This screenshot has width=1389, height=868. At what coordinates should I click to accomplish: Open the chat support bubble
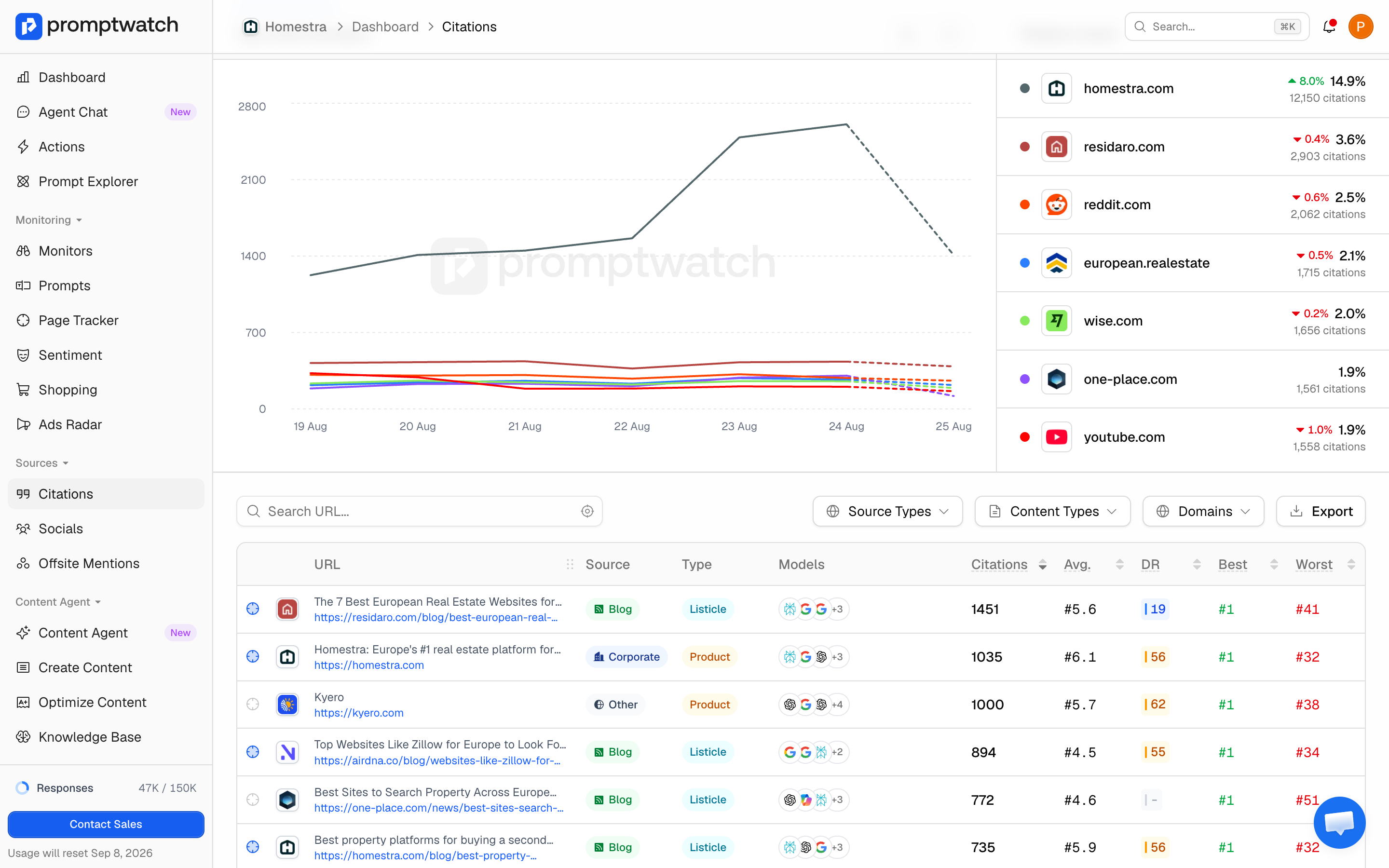[1339, 823]
